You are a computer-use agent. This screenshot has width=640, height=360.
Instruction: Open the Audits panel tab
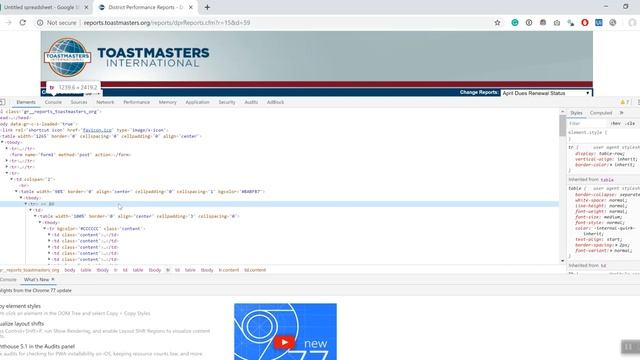(251, 102)
